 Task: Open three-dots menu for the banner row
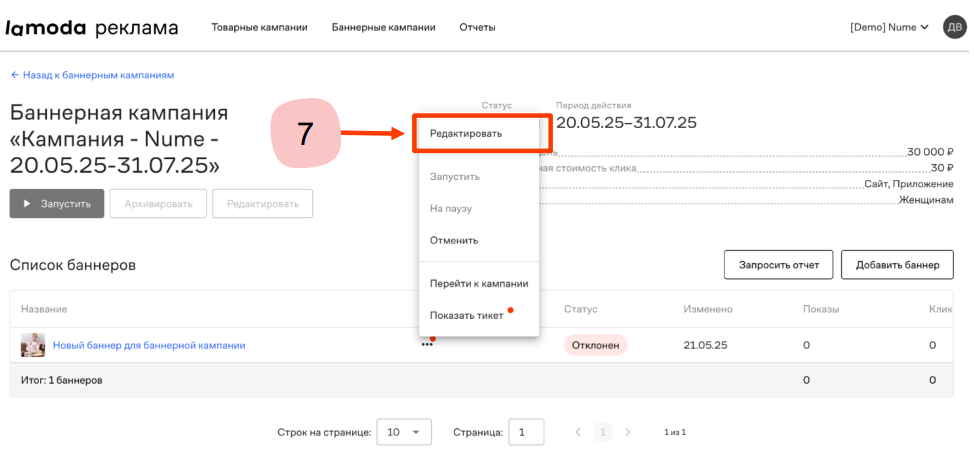pyautogui.click(x=427, y=345)
